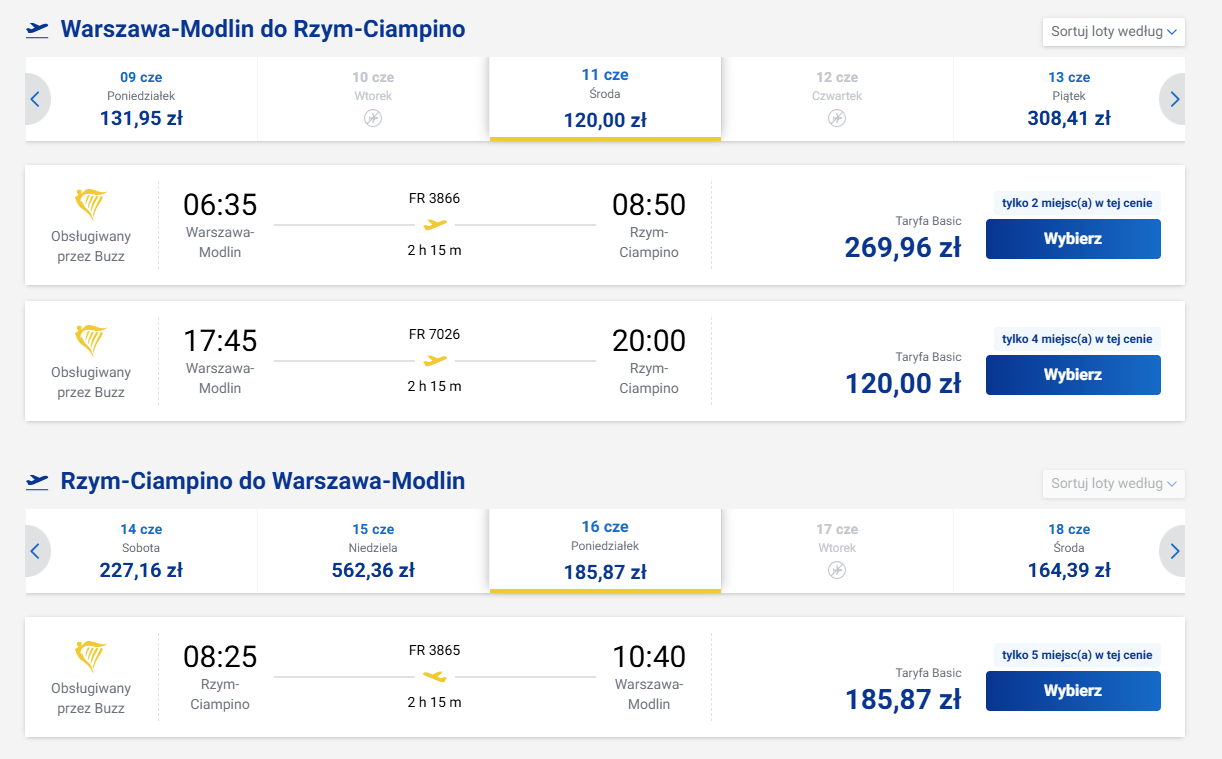Click the return plane icon beside Rzym-Ciampino heading
Image resolution: width=1222 pixels, height=759 pixels.
point(37,482)
